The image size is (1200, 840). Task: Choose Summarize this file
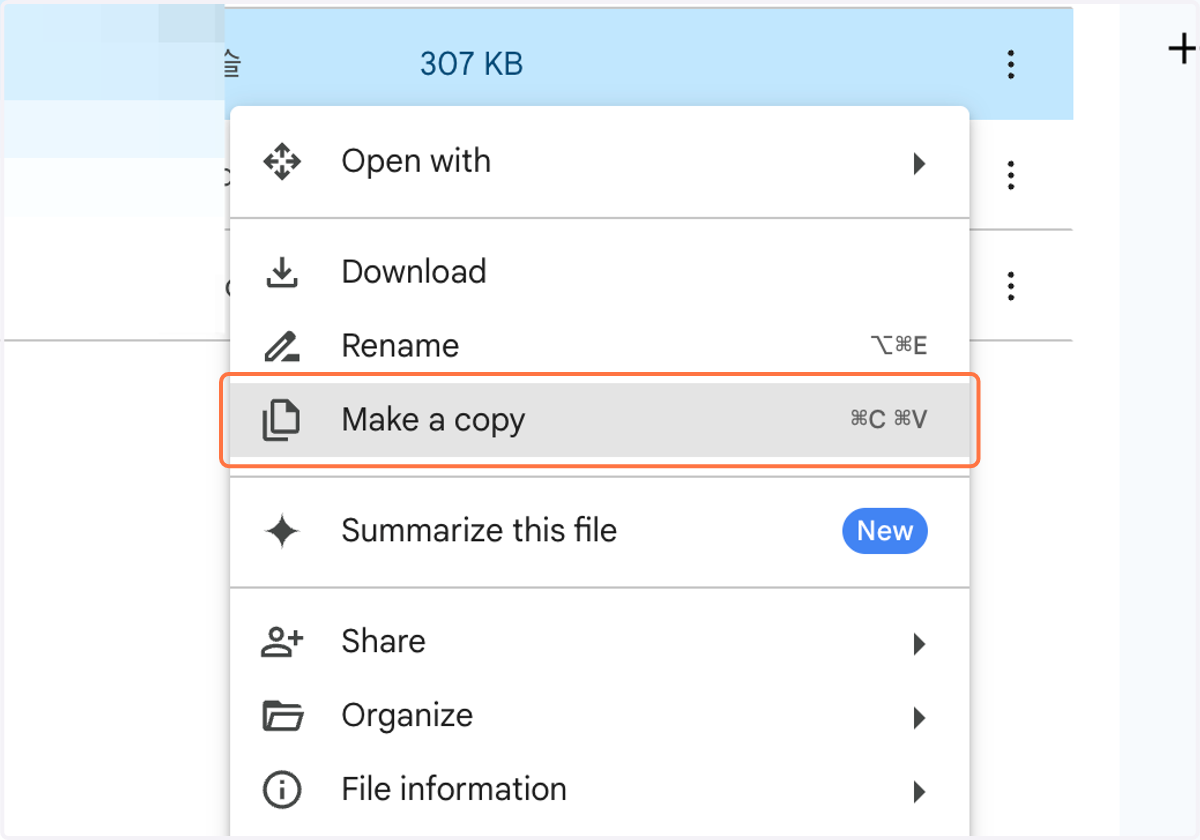[599, 531]
